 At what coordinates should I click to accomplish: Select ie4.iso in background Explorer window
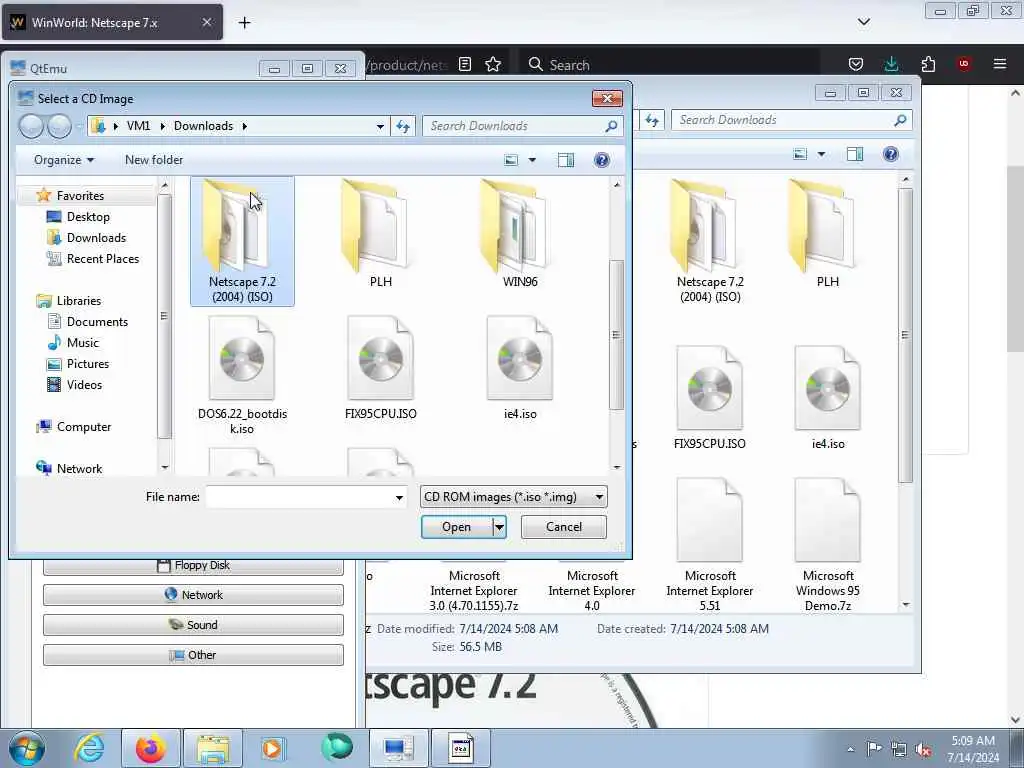[828, 398]
